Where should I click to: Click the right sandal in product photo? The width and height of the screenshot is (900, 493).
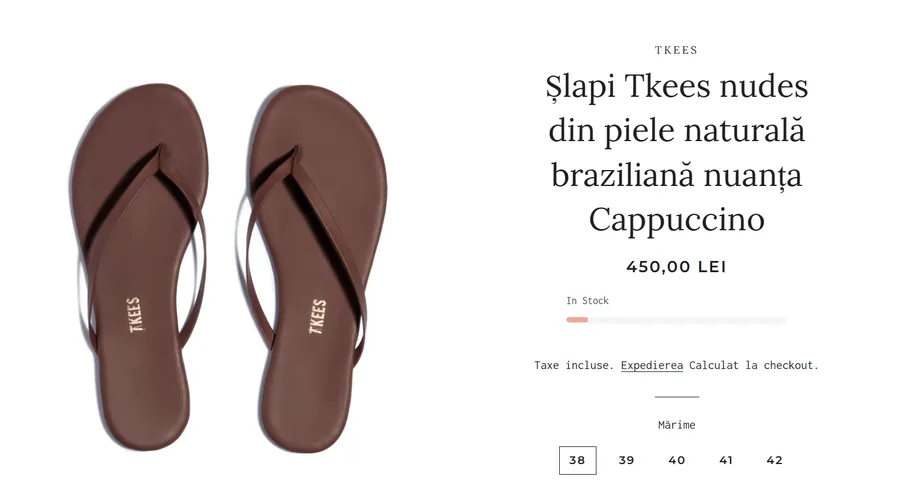317,269
